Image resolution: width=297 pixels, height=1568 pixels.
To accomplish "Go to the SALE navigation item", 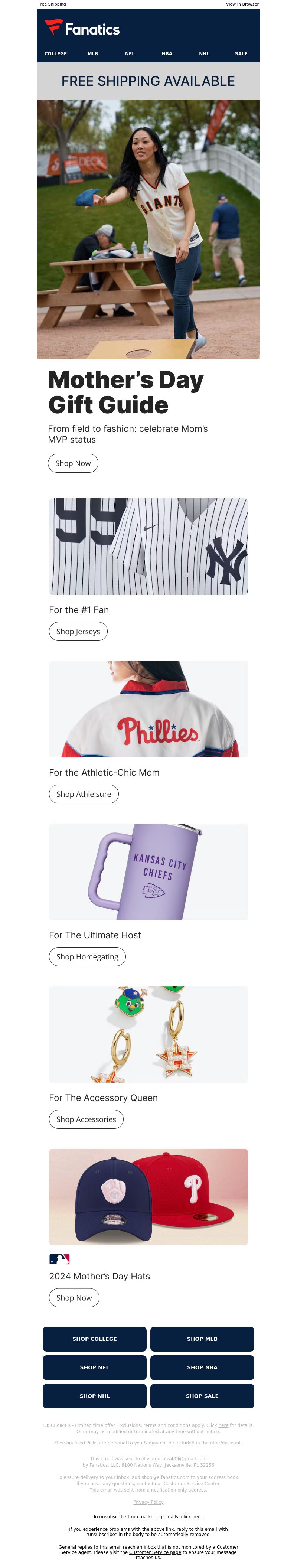I will (241, 53).
